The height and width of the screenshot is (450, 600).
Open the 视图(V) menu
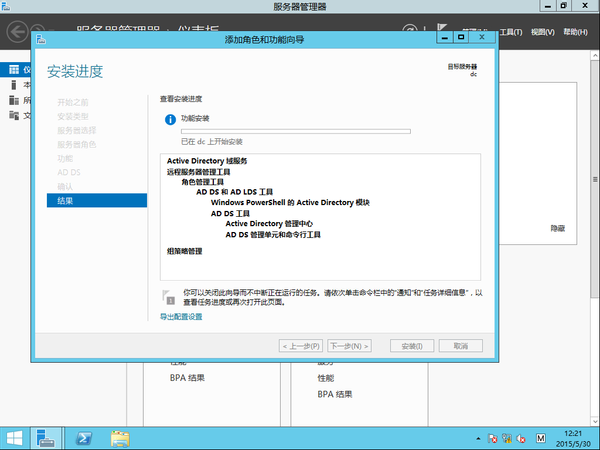pos(543,32)
